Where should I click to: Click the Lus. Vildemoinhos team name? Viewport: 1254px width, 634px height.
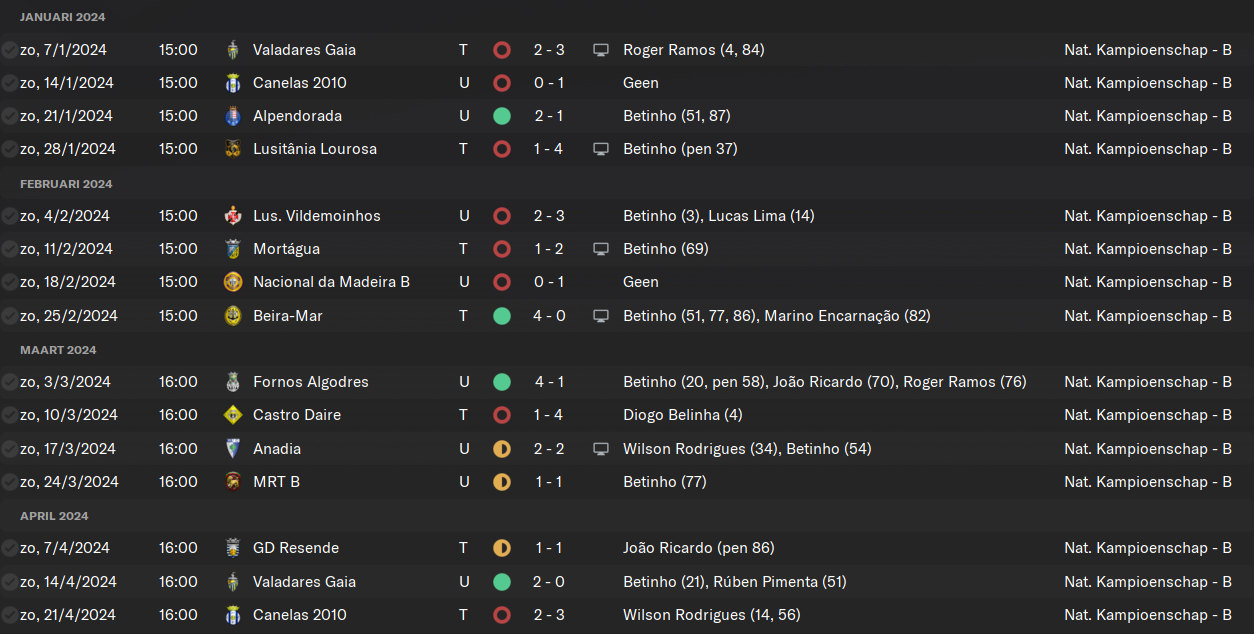click(317, 216)
